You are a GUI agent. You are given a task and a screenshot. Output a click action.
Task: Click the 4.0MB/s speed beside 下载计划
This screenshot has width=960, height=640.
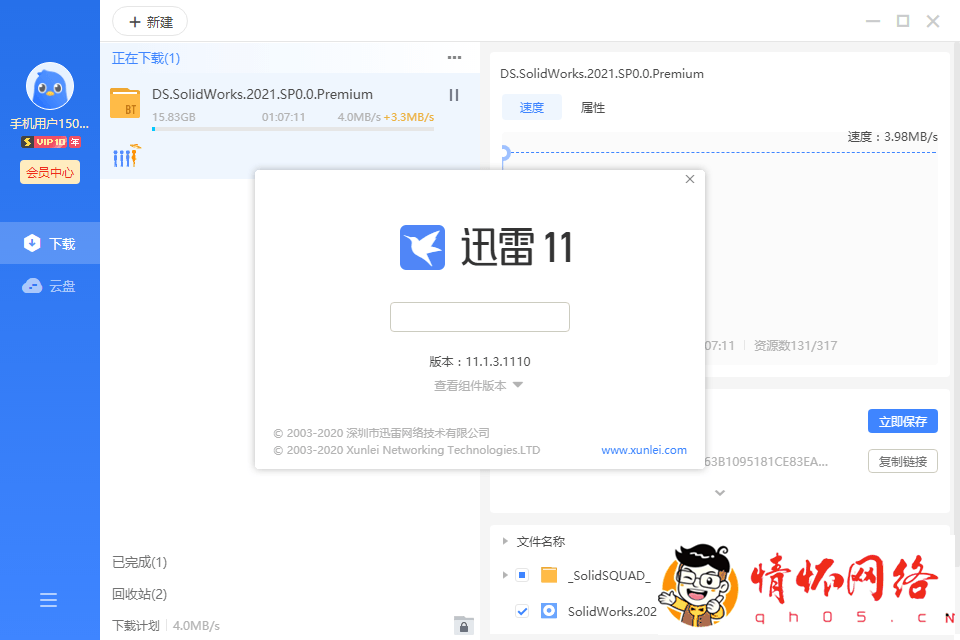pyautogui.click(x=196, y=625)
